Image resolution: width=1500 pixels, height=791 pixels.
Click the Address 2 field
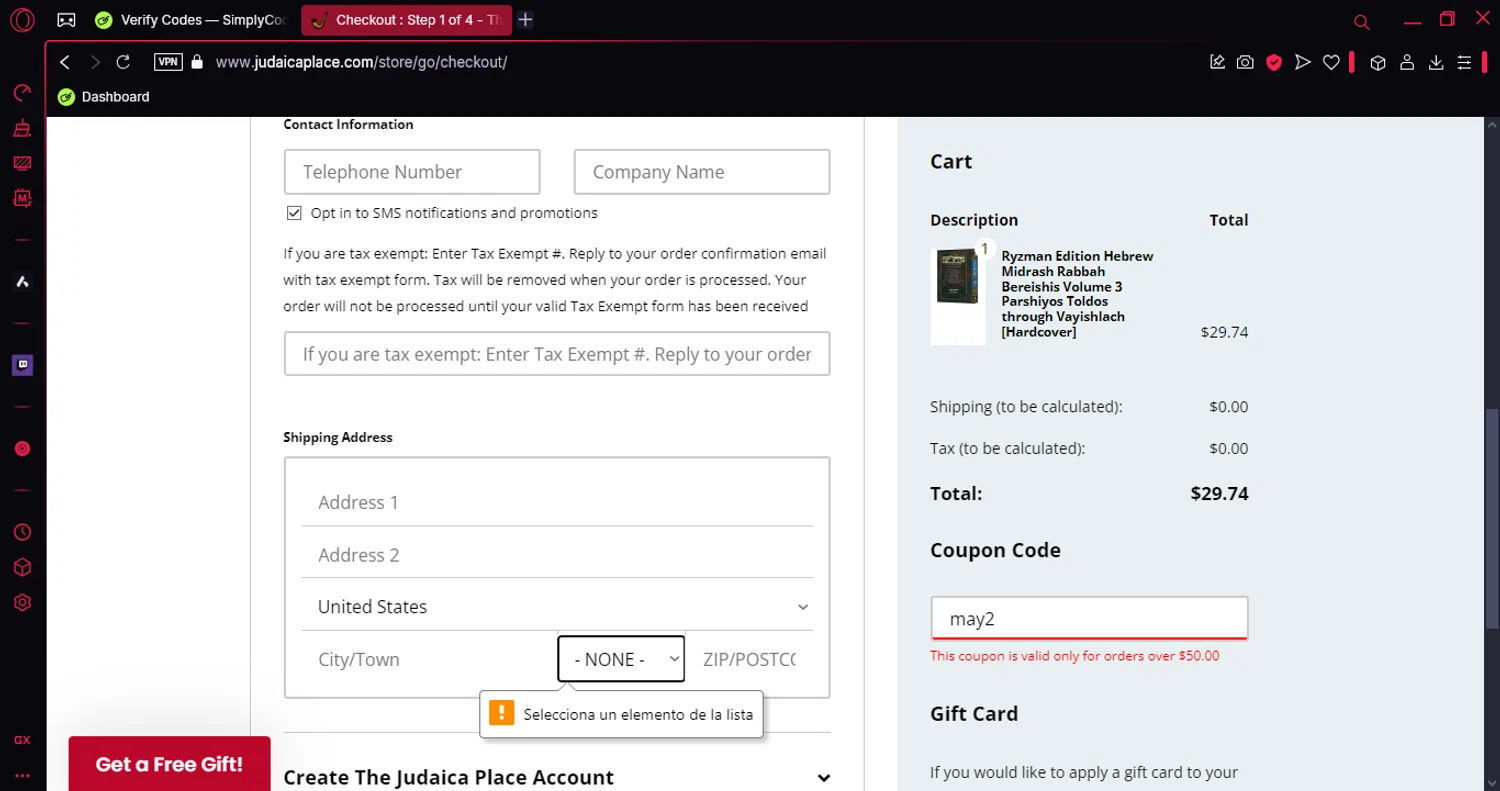click(557, 555)
